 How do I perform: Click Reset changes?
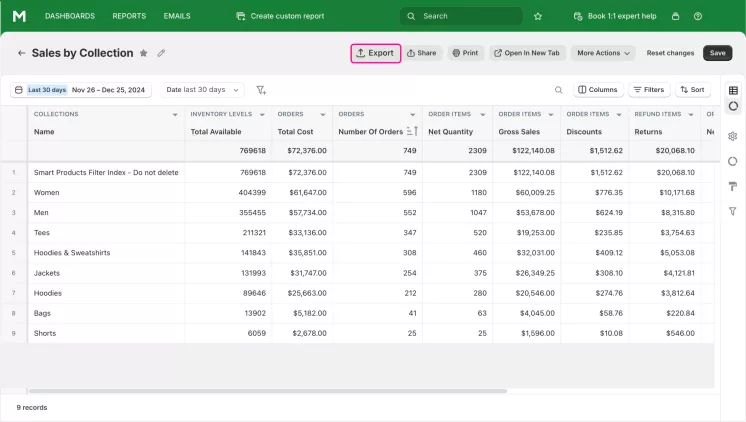[670, 53]
